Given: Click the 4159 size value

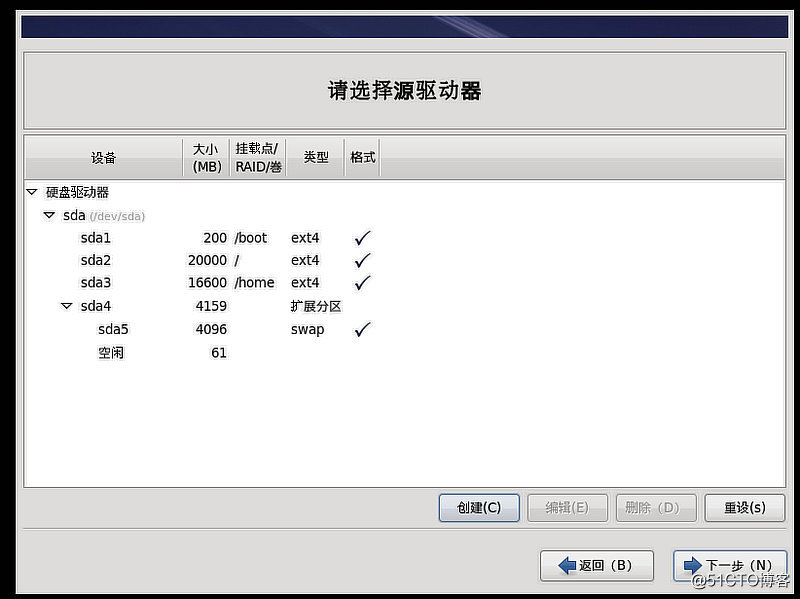Looking at the screenshot, I should click(x=211, y=306).
